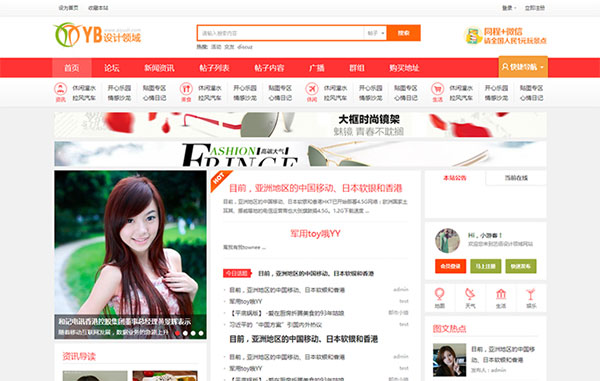Click the person icon in 快捷导航

505,67
